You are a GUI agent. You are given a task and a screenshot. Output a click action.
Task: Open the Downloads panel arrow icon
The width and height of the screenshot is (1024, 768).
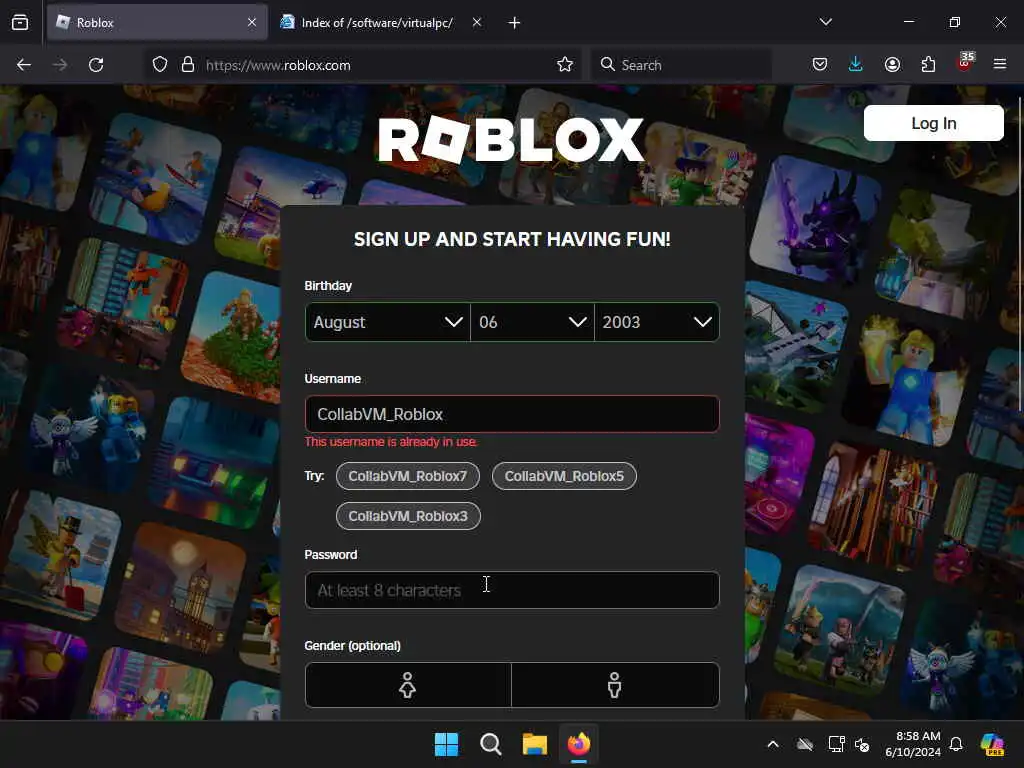click(856, 64)
